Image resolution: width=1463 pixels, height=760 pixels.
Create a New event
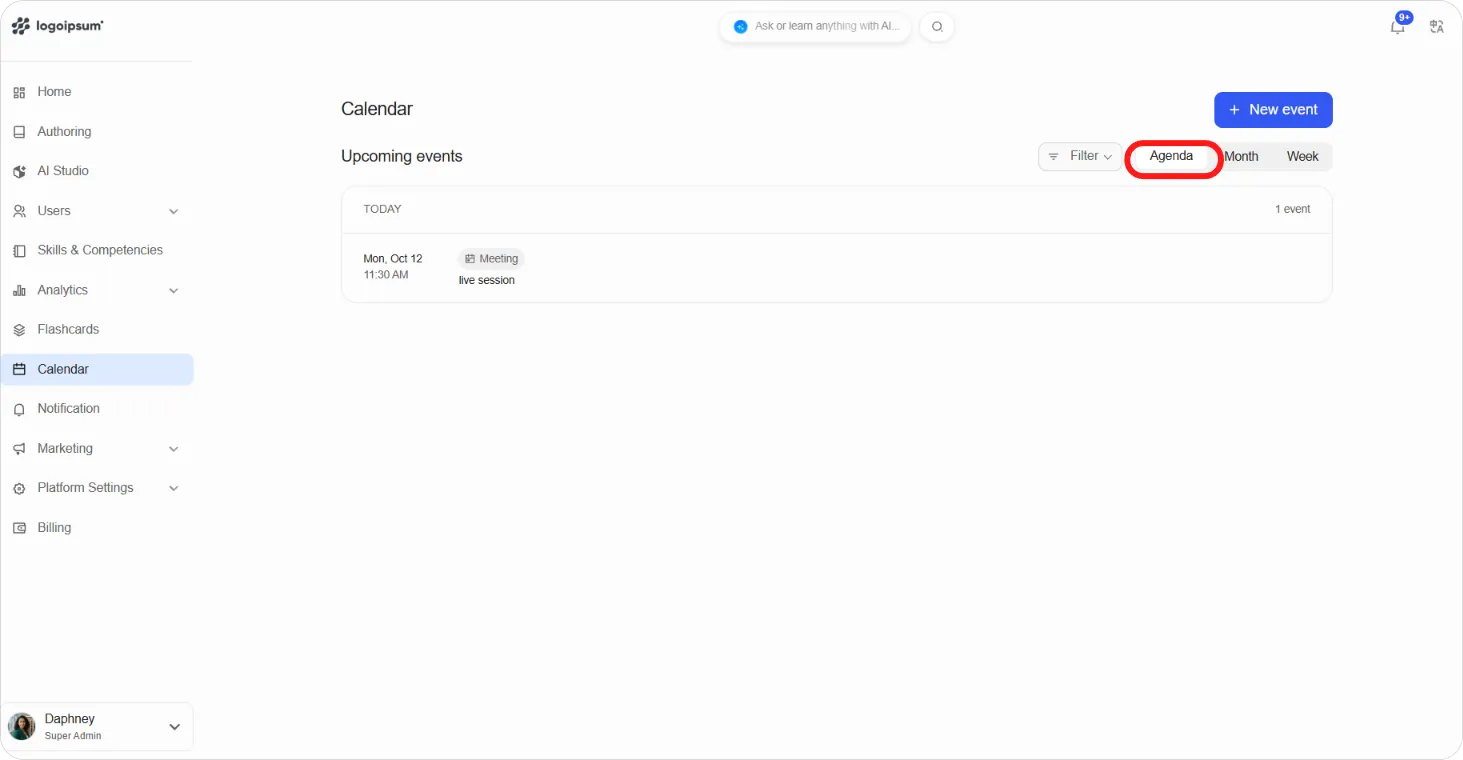pyautogui.click(x=1273, y=110)
